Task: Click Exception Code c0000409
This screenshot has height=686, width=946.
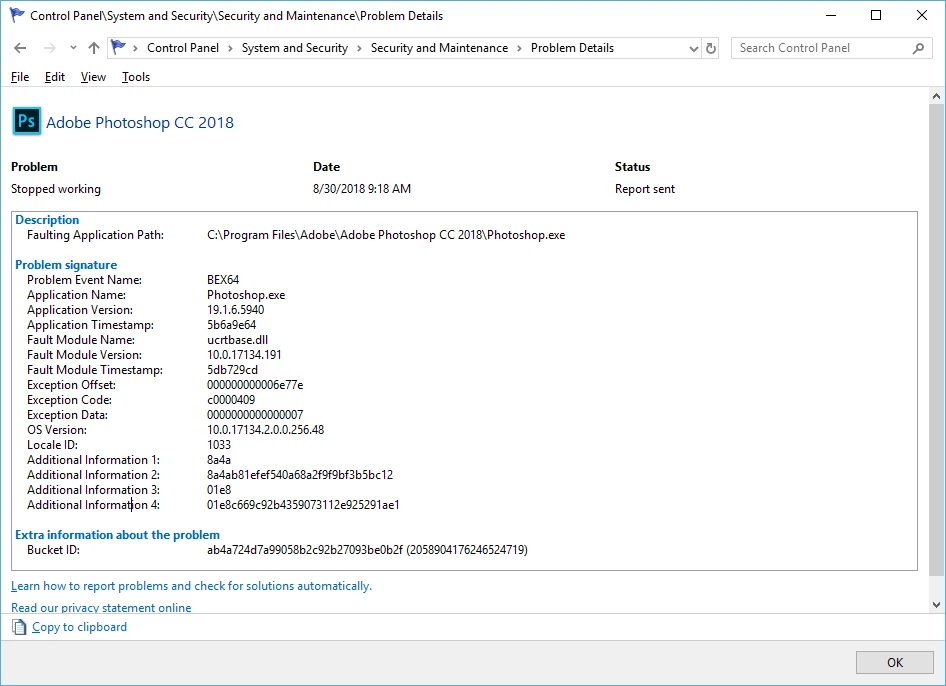Action: pyautogui.click(x=230, y=399)
